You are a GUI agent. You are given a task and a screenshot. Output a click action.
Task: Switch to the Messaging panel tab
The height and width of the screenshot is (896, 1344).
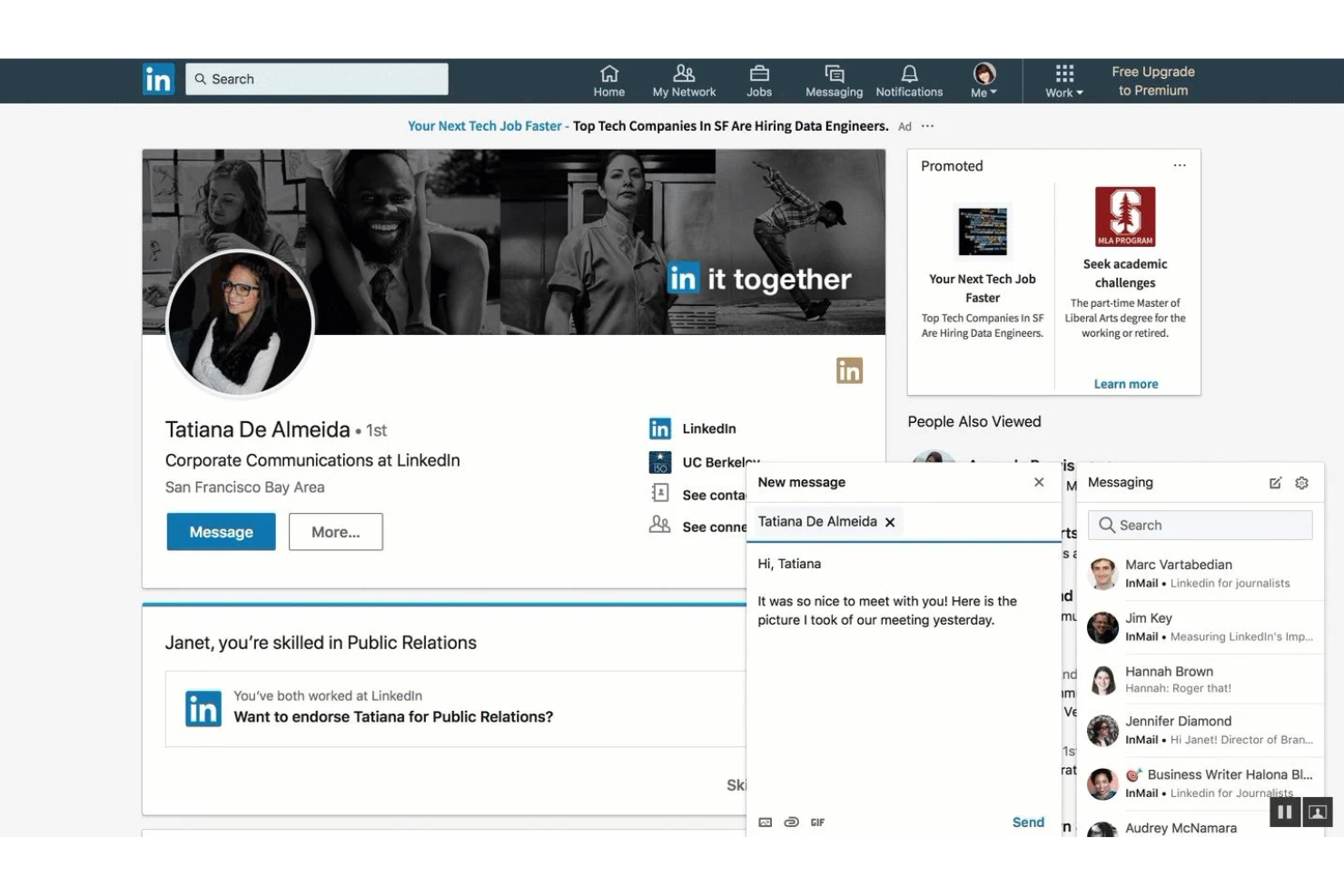point(1120,482)
